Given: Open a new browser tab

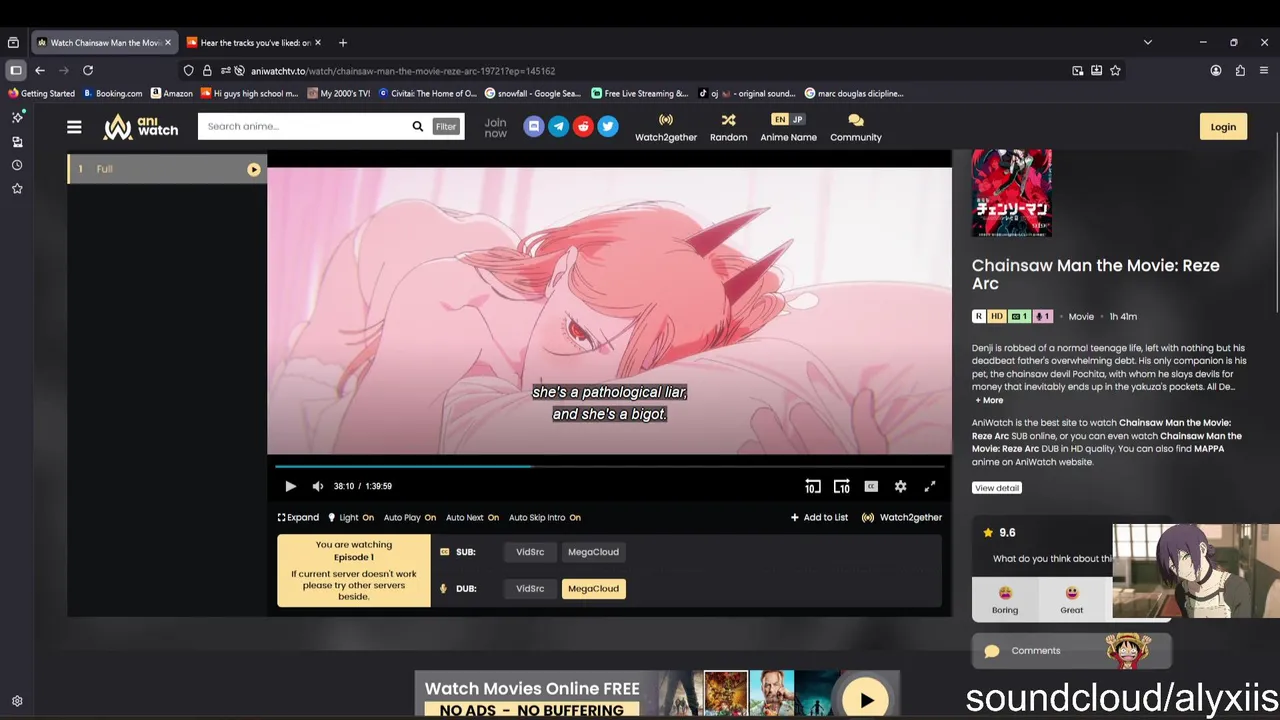Looking at the screenshot, I should (343, 43).
